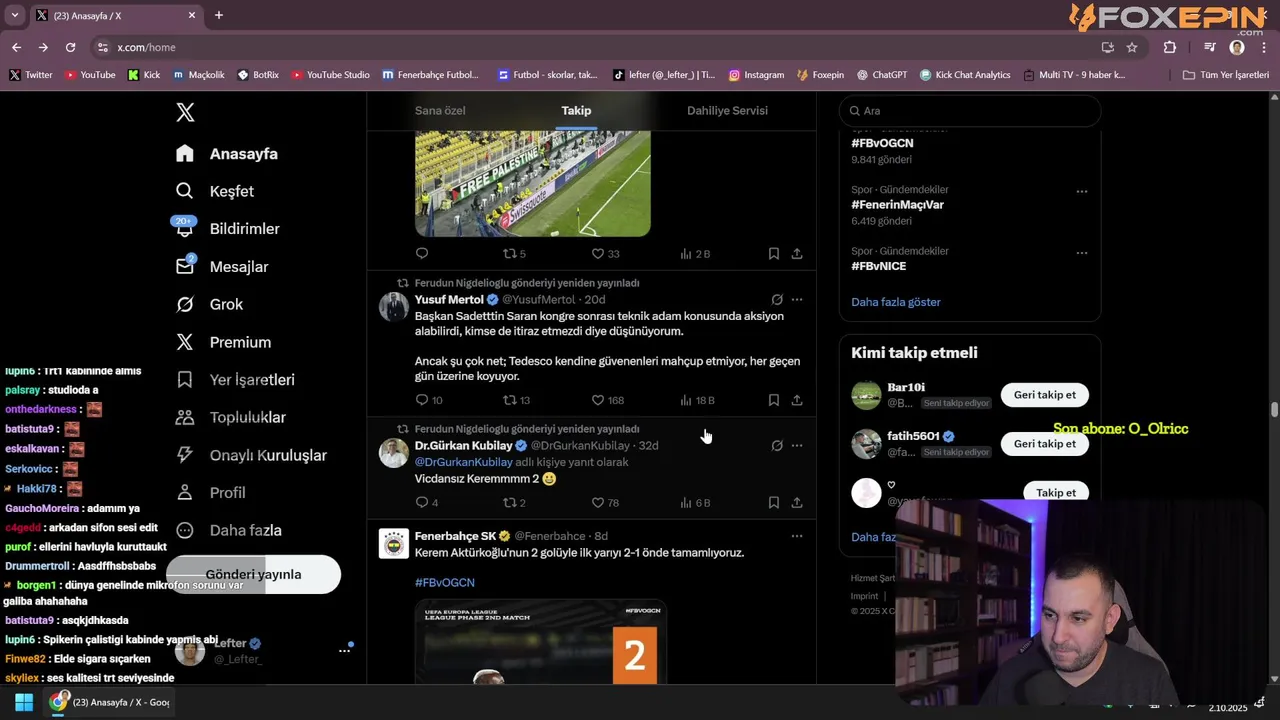The width and height of the screenshot is (1280, 720).
Task: Open more options on Yusuf Mertol's post
Action: [797, 300]
